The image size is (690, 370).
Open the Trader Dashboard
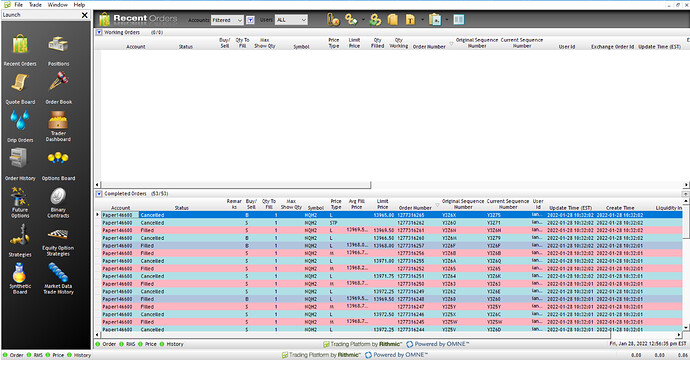(x=58, y=126)
